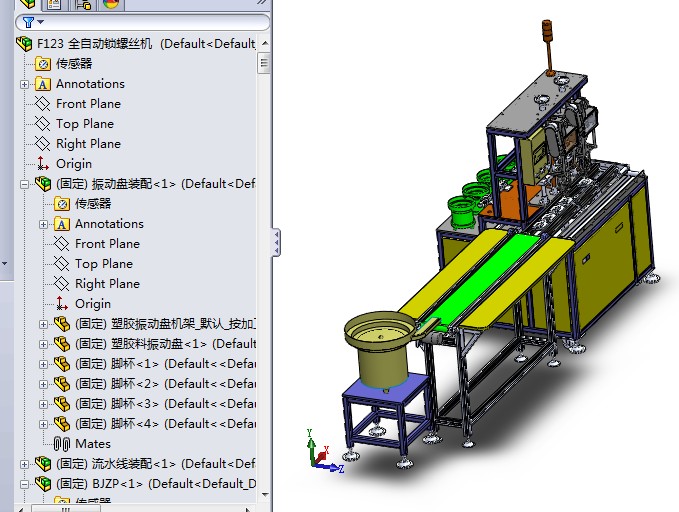Viewport: 679px width, 512px height.
Task: Select the BJZP<1> assembly icon
Action: pyautogui.click(x=43, y=483)
